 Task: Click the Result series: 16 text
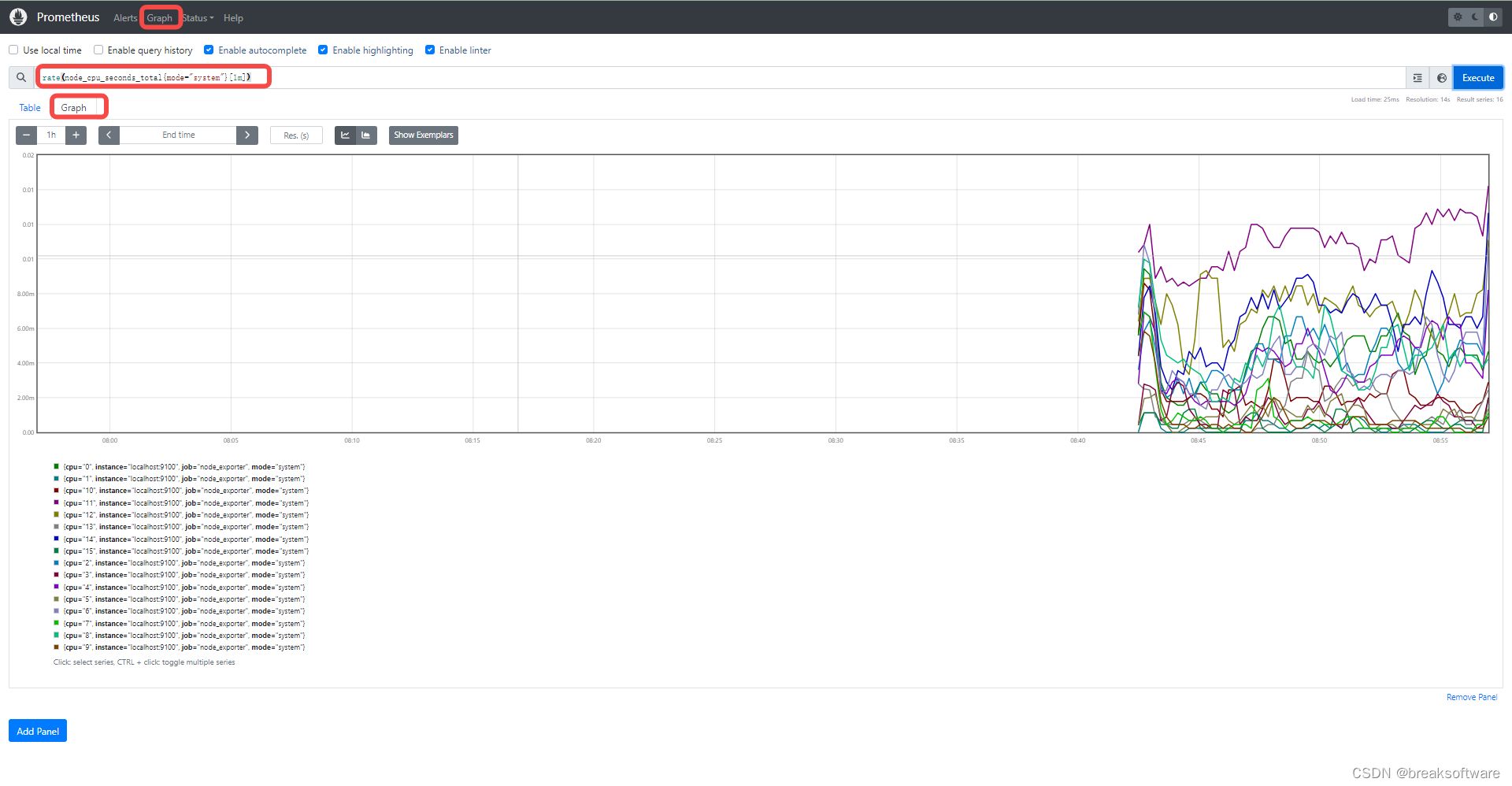pos(1480,99)
